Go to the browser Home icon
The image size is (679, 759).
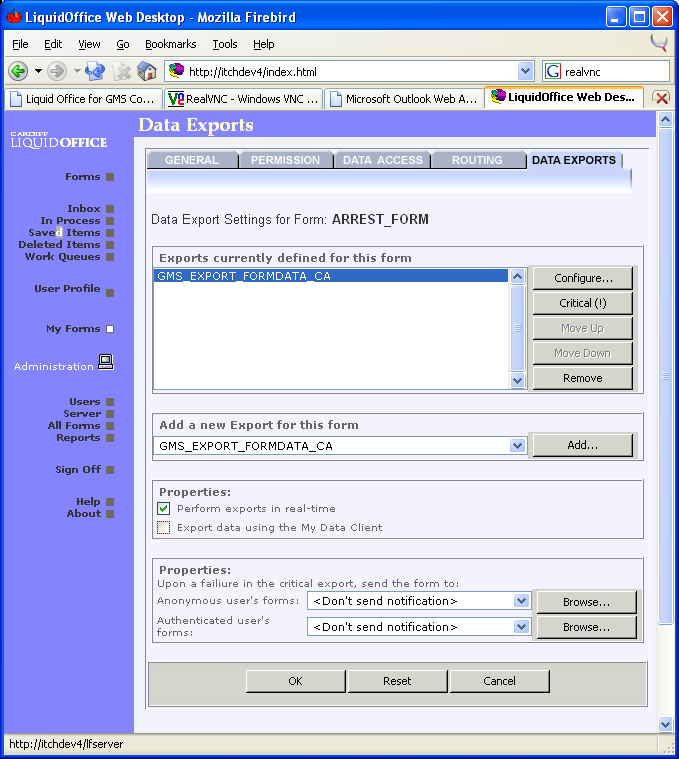[x=147, y=71]
